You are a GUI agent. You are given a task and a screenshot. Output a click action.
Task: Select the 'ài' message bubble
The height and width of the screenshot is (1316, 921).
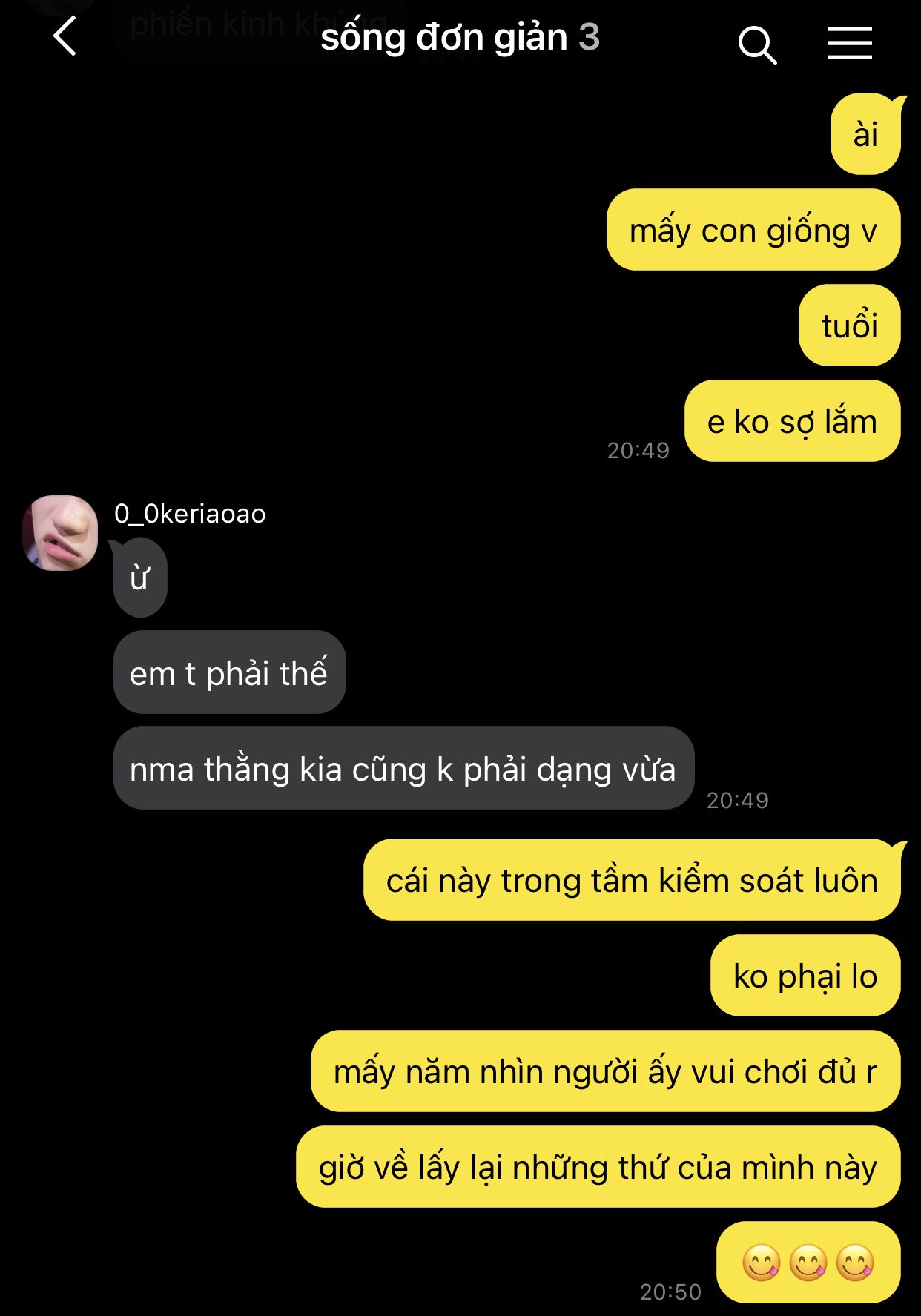pos(865,134)
